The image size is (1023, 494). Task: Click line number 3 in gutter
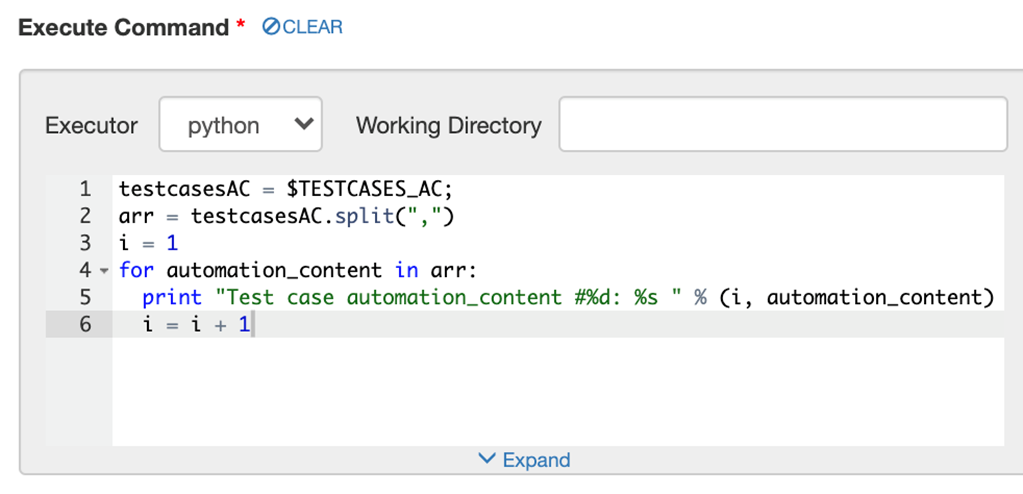click(x=85, y=243)
